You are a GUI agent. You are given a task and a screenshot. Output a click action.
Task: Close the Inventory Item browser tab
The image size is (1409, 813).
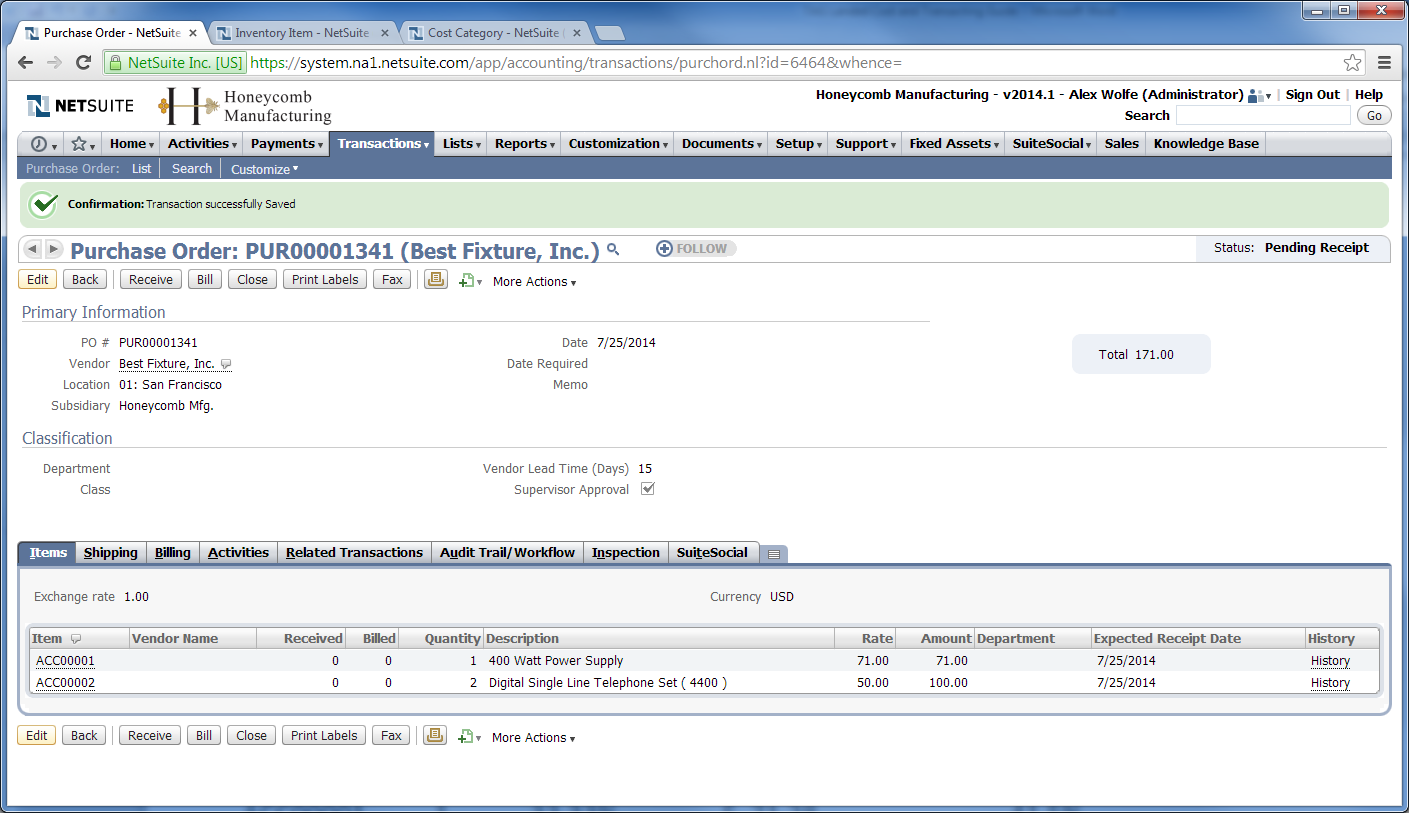385,33
